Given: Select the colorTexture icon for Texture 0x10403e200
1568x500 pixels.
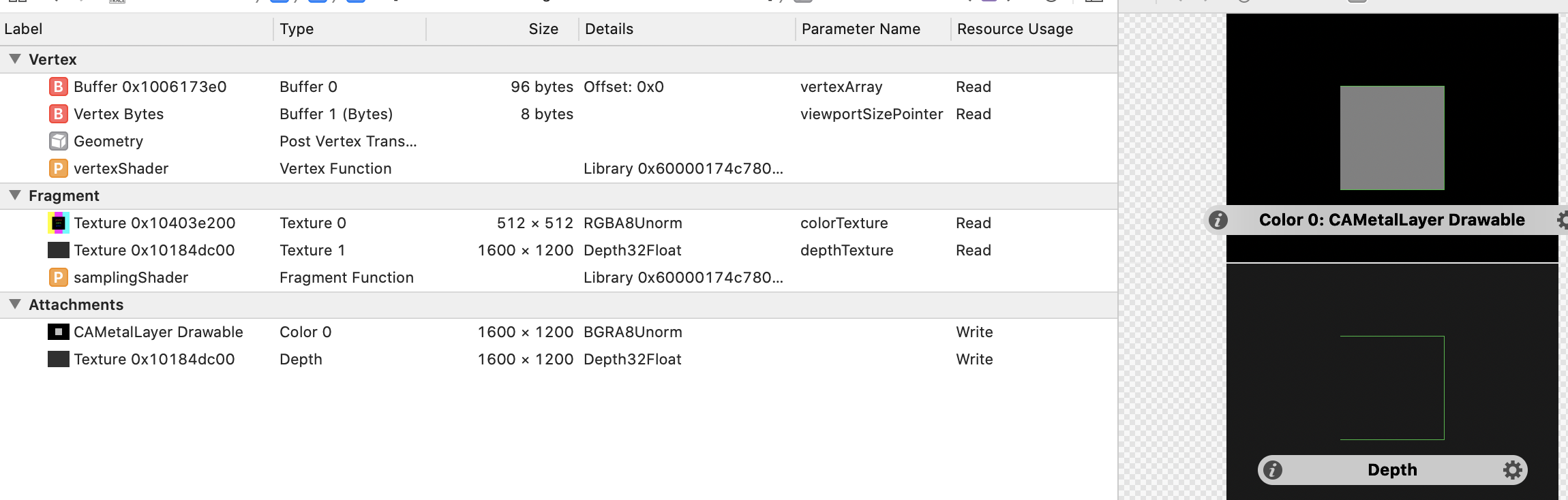Looking at the screenshot, I should tap(58, 223).
